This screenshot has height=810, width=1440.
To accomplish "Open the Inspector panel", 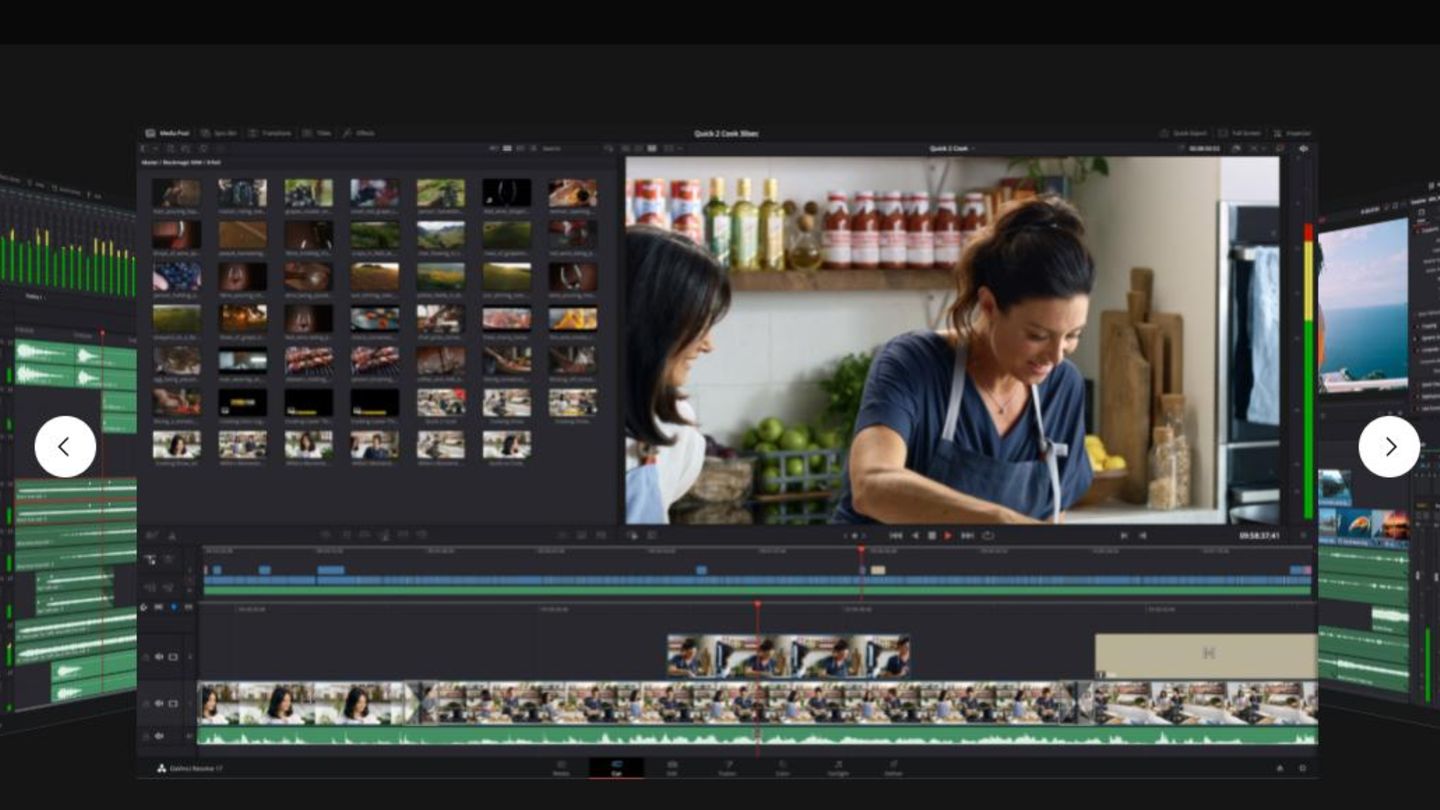I will 1297,132.
